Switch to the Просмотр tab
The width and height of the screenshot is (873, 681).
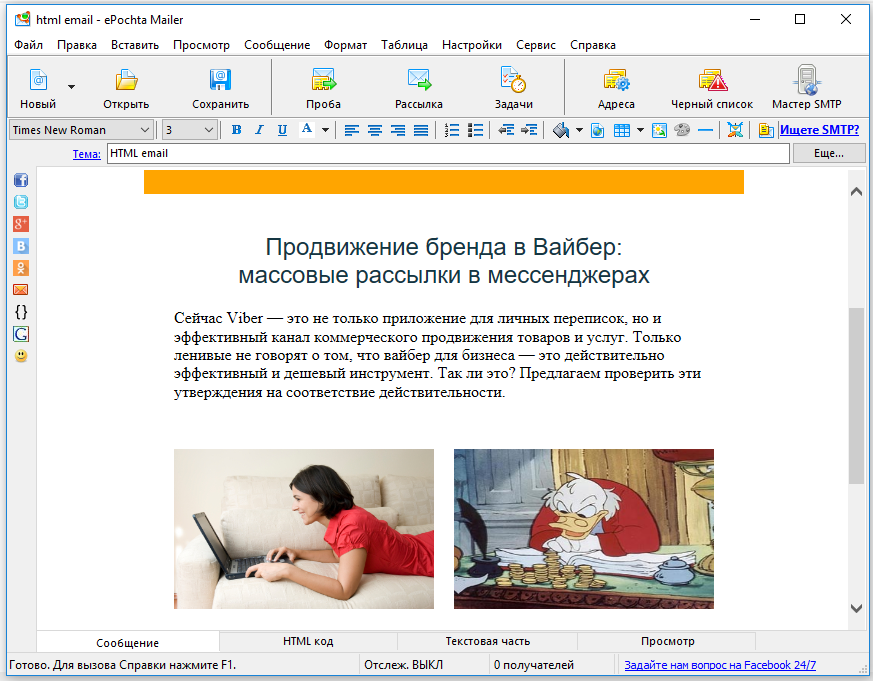(667, 641)
